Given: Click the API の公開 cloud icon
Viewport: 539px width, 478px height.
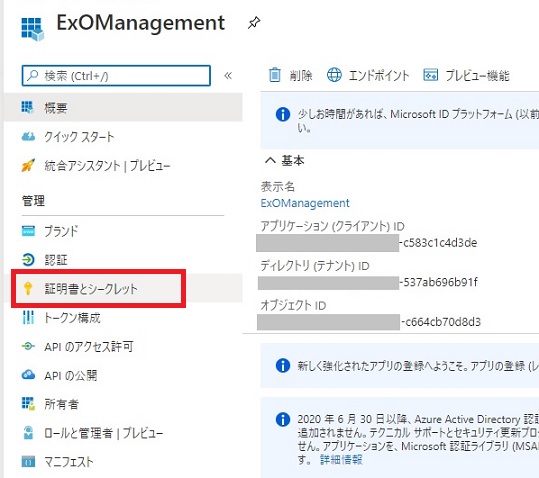Looking at the screenshot, I should [x=28, y=375].
